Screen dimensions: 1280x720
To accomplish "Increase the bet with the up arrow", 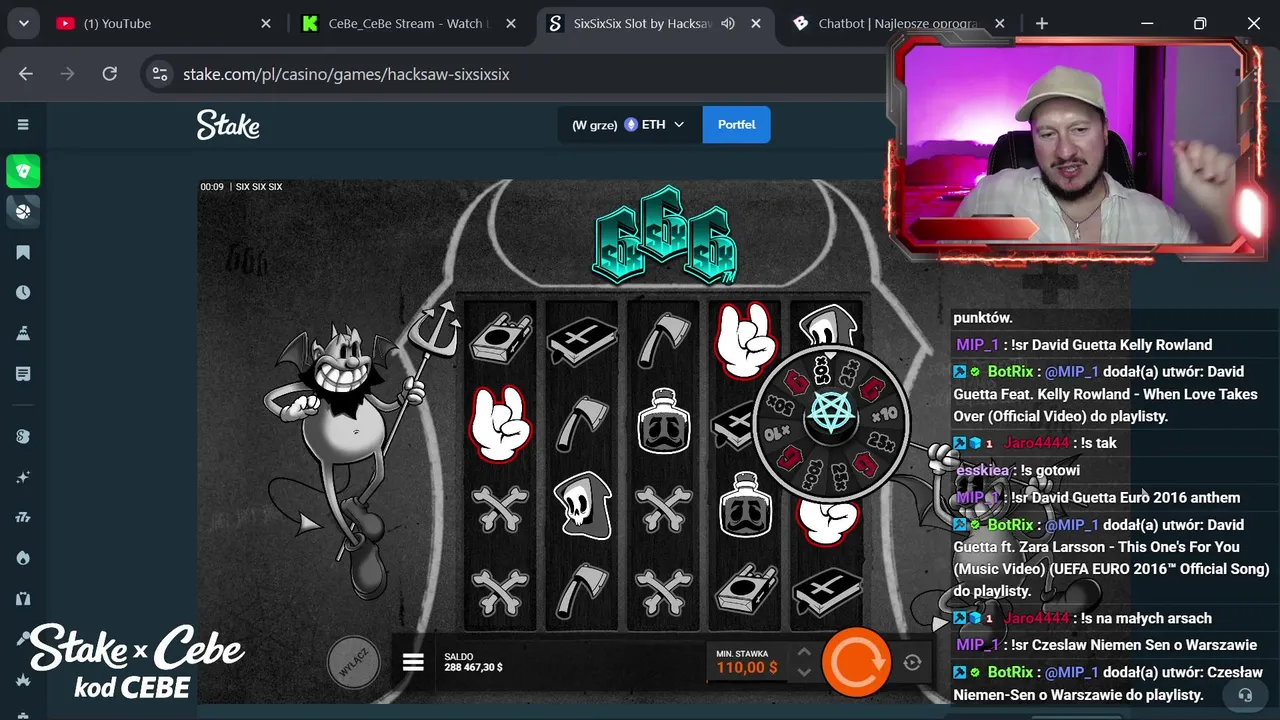I will coord(804,651).
